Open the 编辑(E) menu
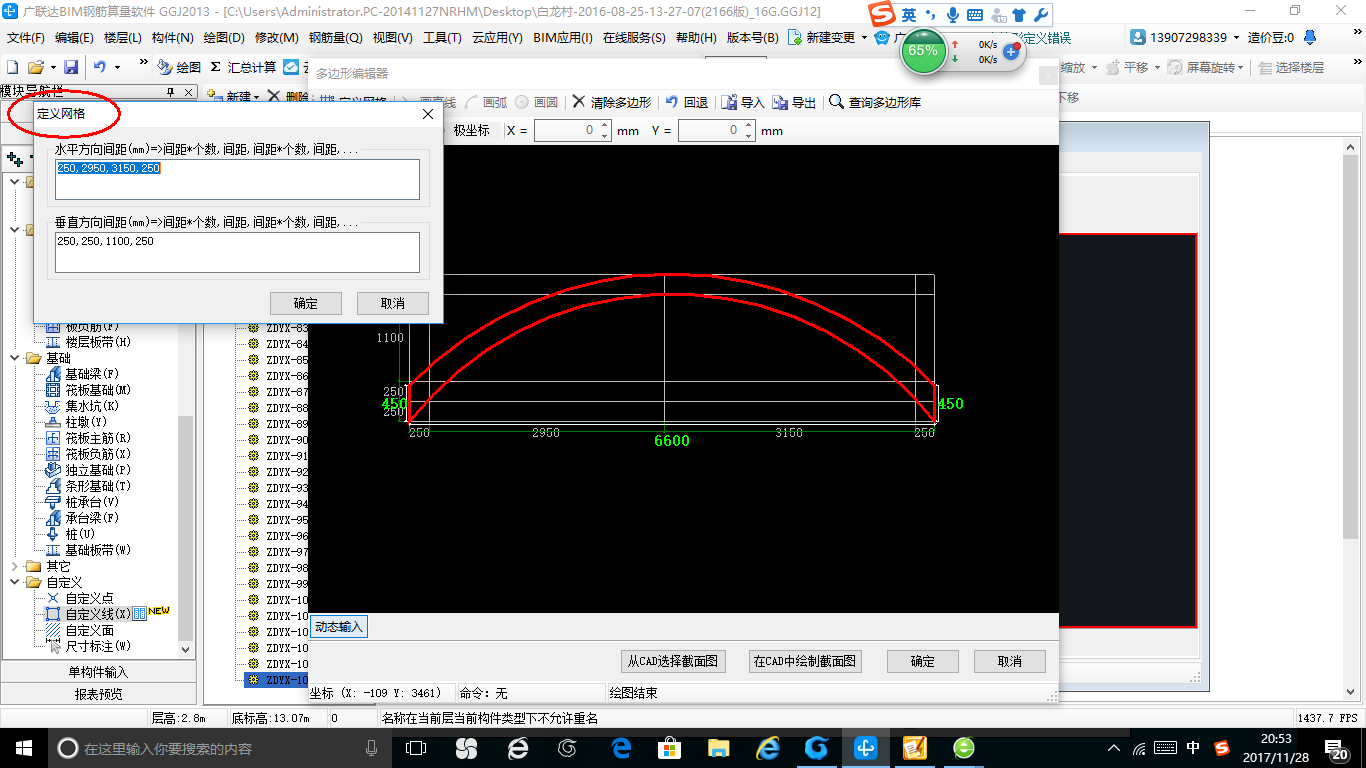 click(74, 38)
